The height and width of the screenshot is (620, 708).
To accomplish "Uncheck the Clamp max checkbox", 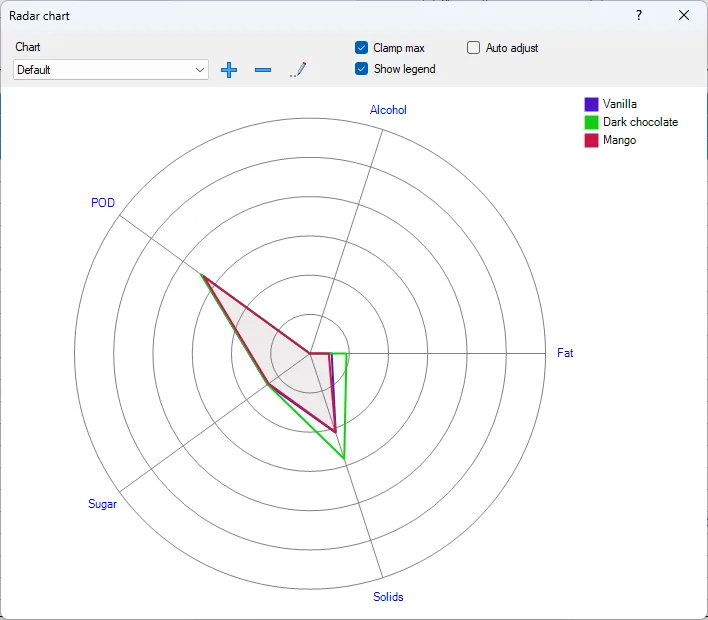I will point(361,47).
